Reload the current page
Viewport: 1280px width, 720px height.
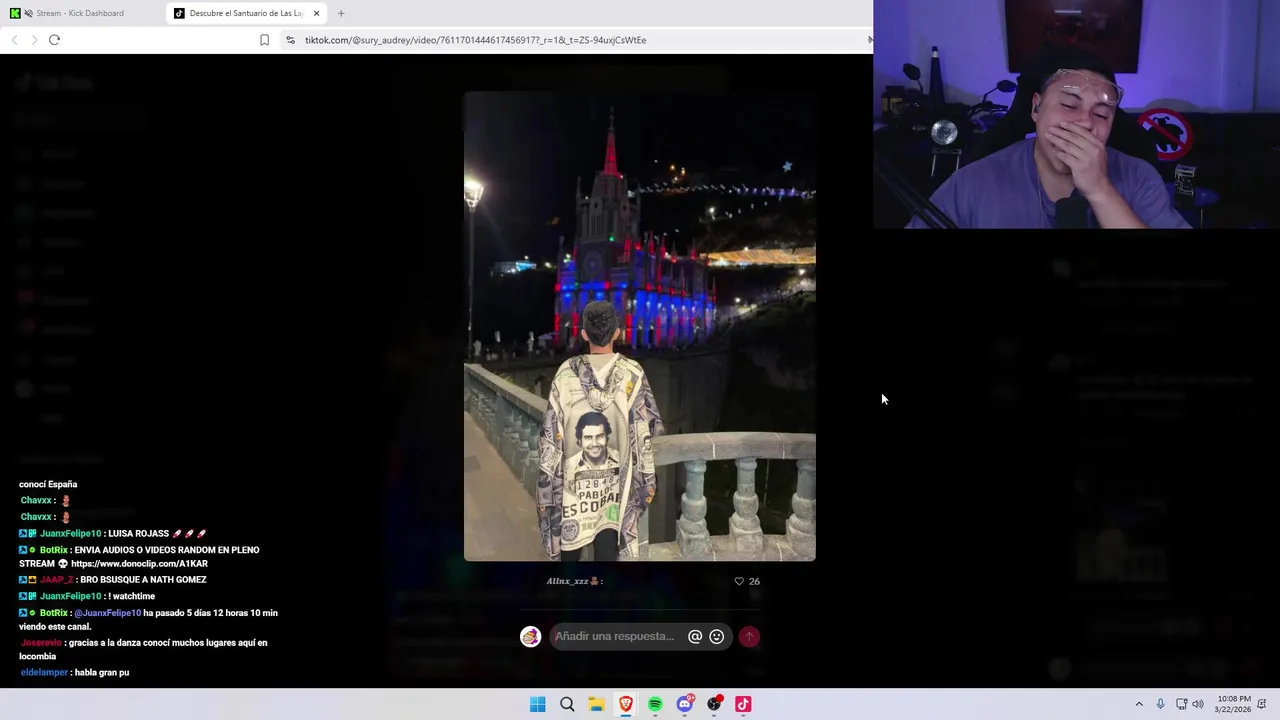point(54,40)
